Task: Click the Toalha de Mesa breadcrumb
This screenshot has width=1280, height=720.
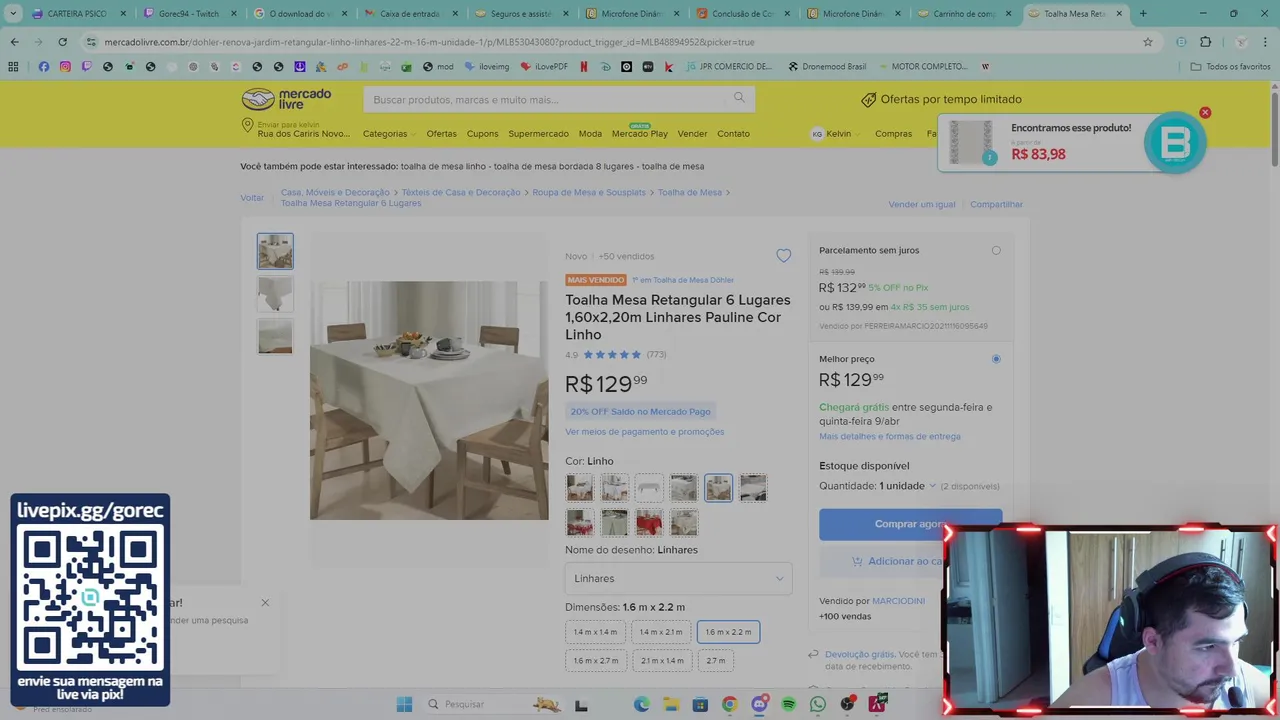Action: pyautogui.click(x=690, y=192)
